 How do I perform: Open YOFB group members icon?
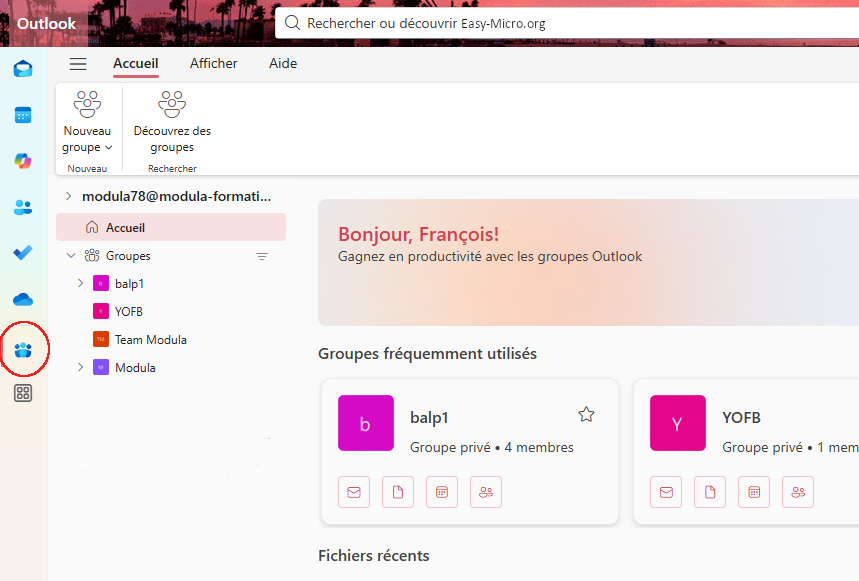(798, 492)
